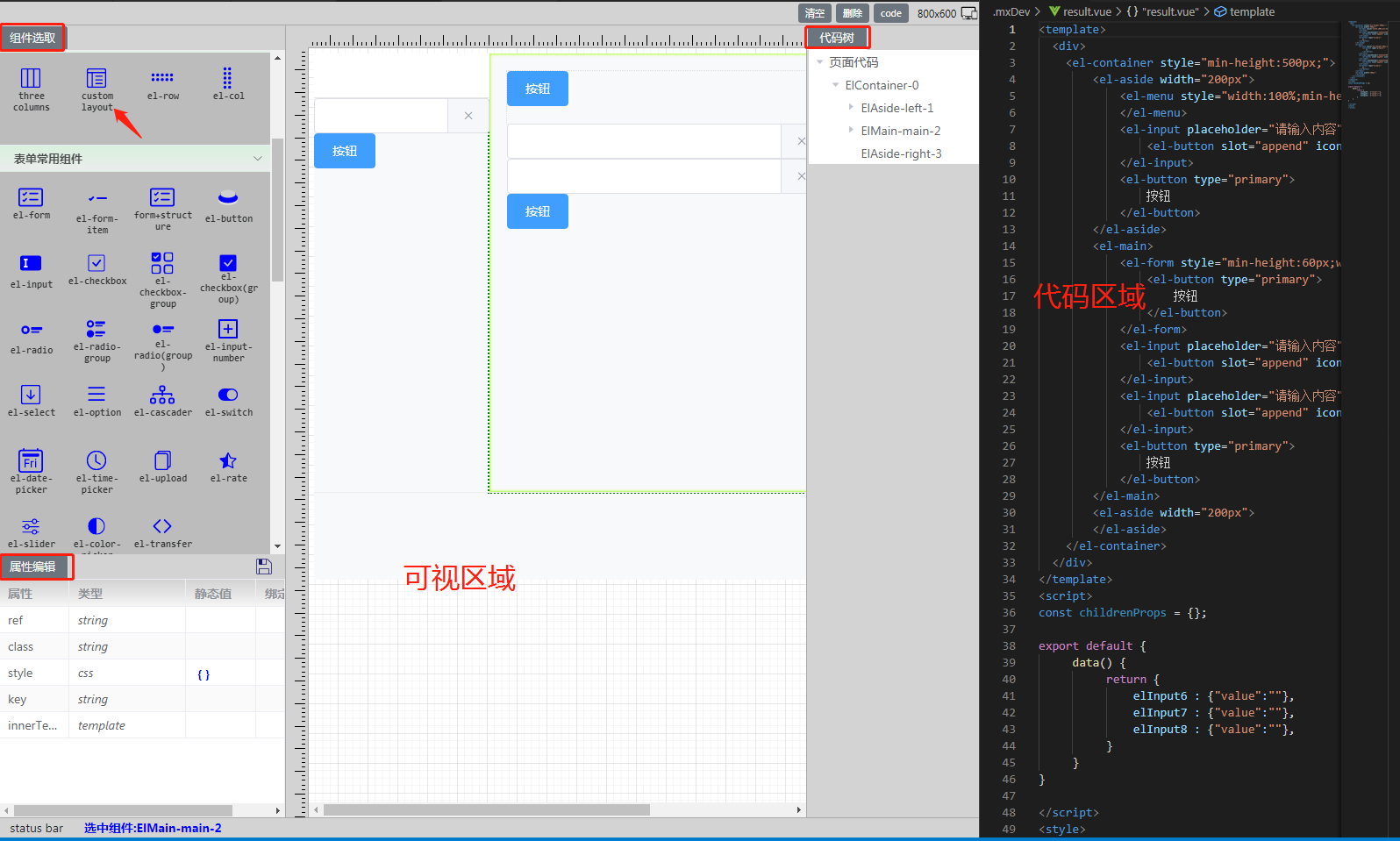The image size is (1400, 841).
Task: Pick the custom layout component
Action: (x=96, y=89)
